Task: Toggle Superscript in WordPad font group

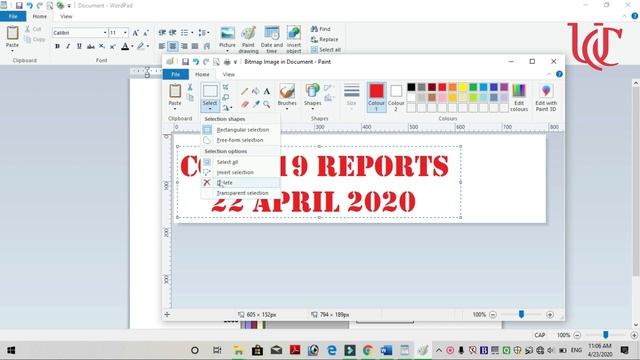Action: click(113, 46)
